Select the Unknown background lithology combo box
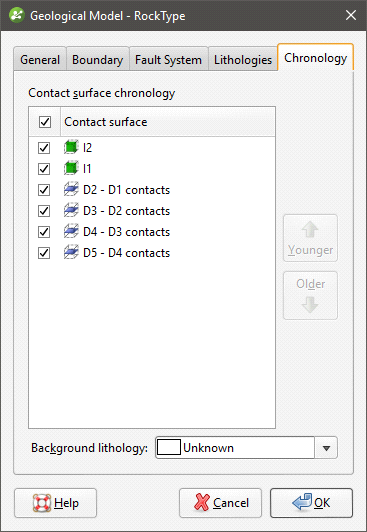This screenshot has width=367, height=532. pyautogui.click(x=246, y=448)
